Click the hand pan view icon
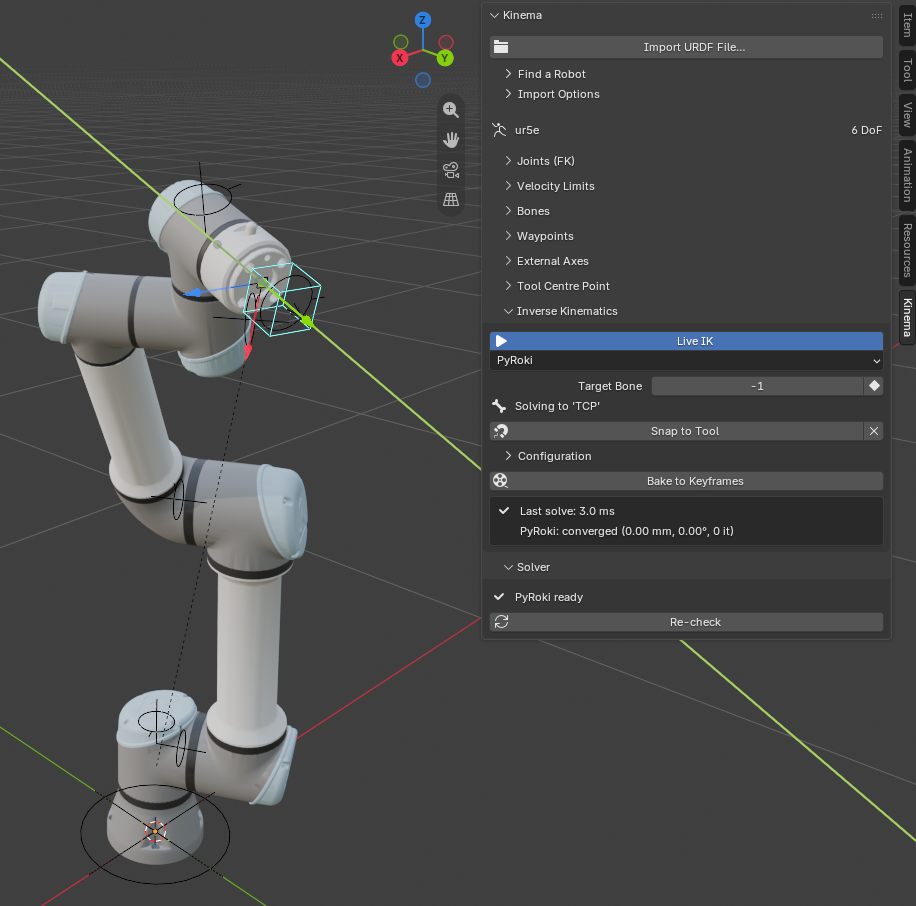The width and height of the screenshot is (916, 906). pos(450,140)
